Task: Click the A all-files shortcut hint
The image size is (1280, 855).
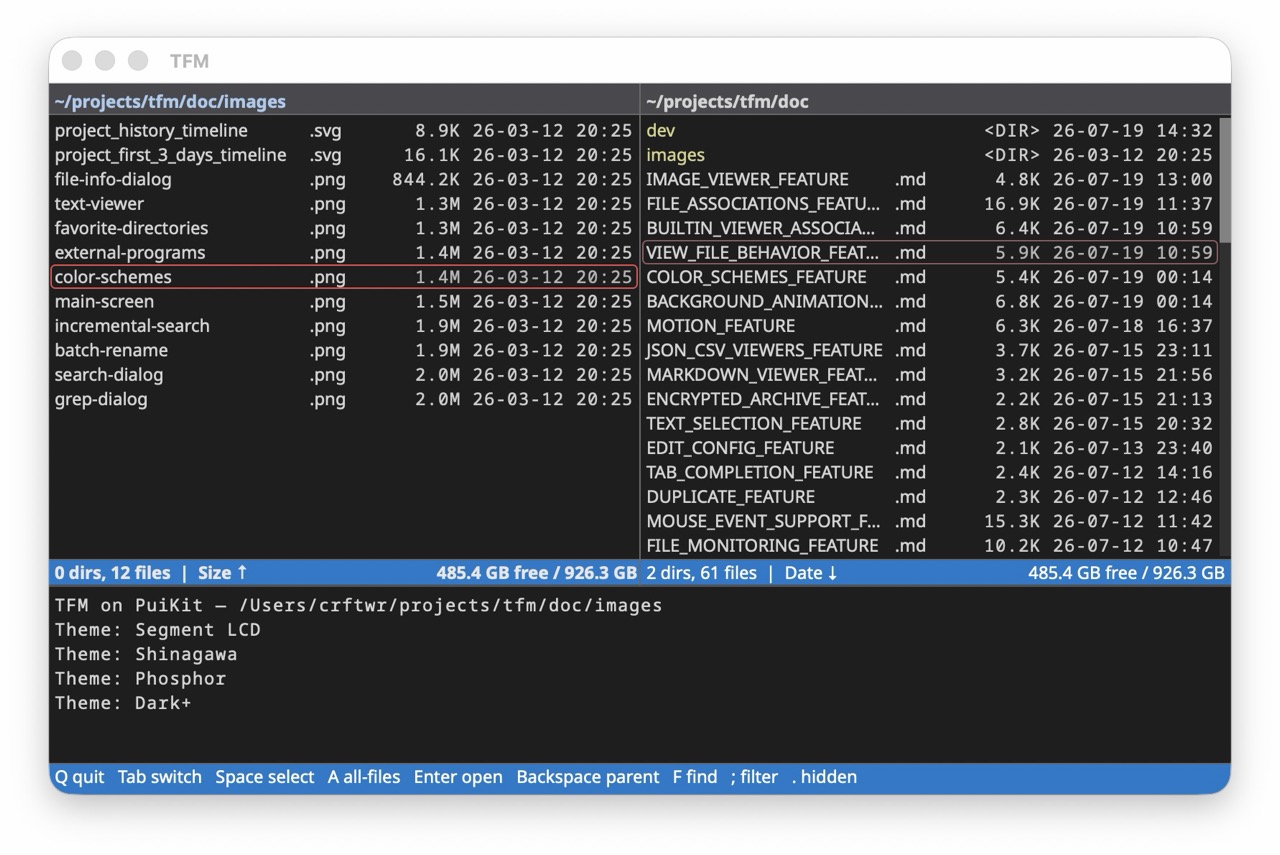Action: pos(364,777)
